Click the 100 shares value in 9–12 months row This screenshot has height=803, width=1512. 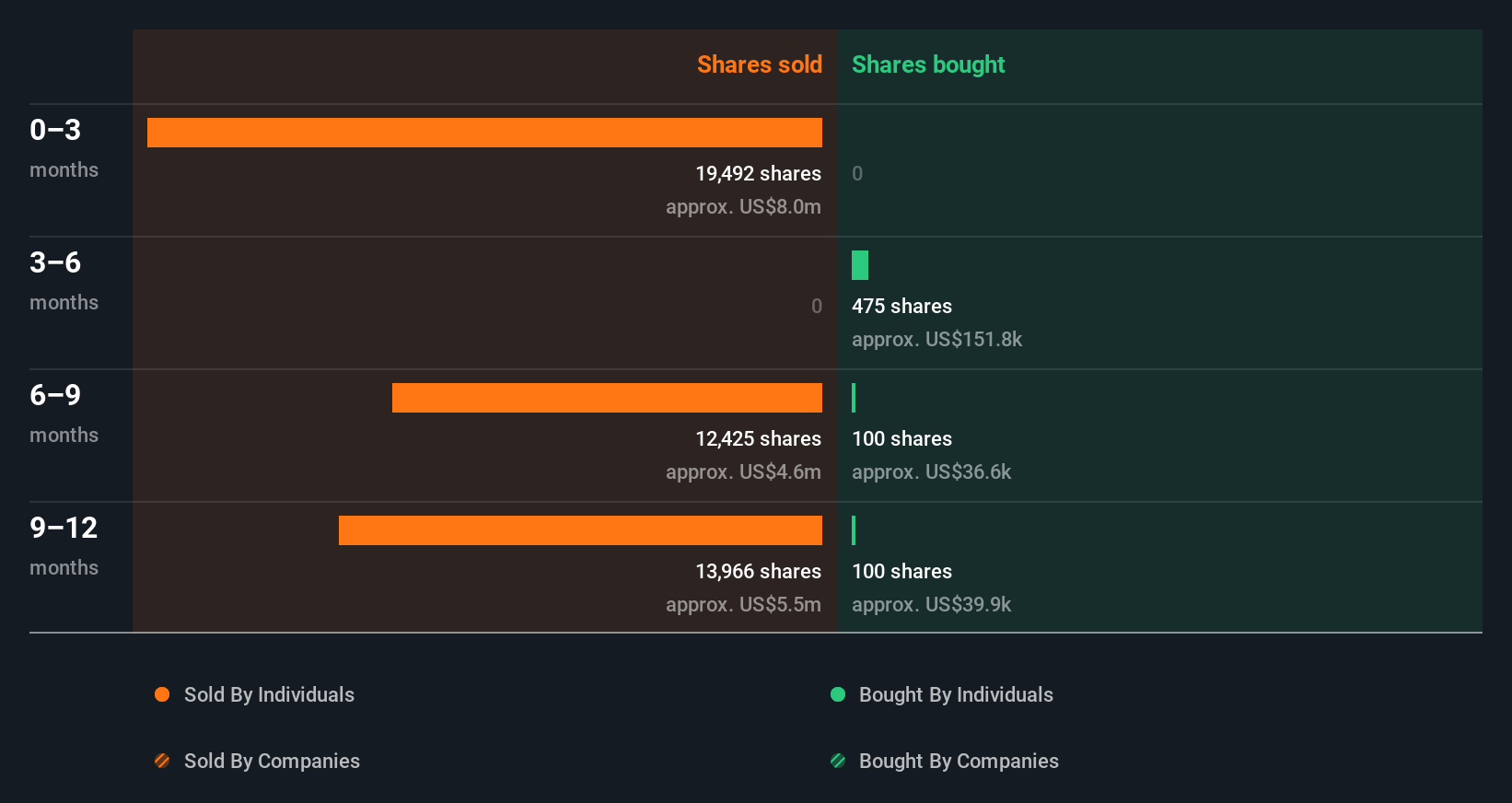(x=901, y=571)
